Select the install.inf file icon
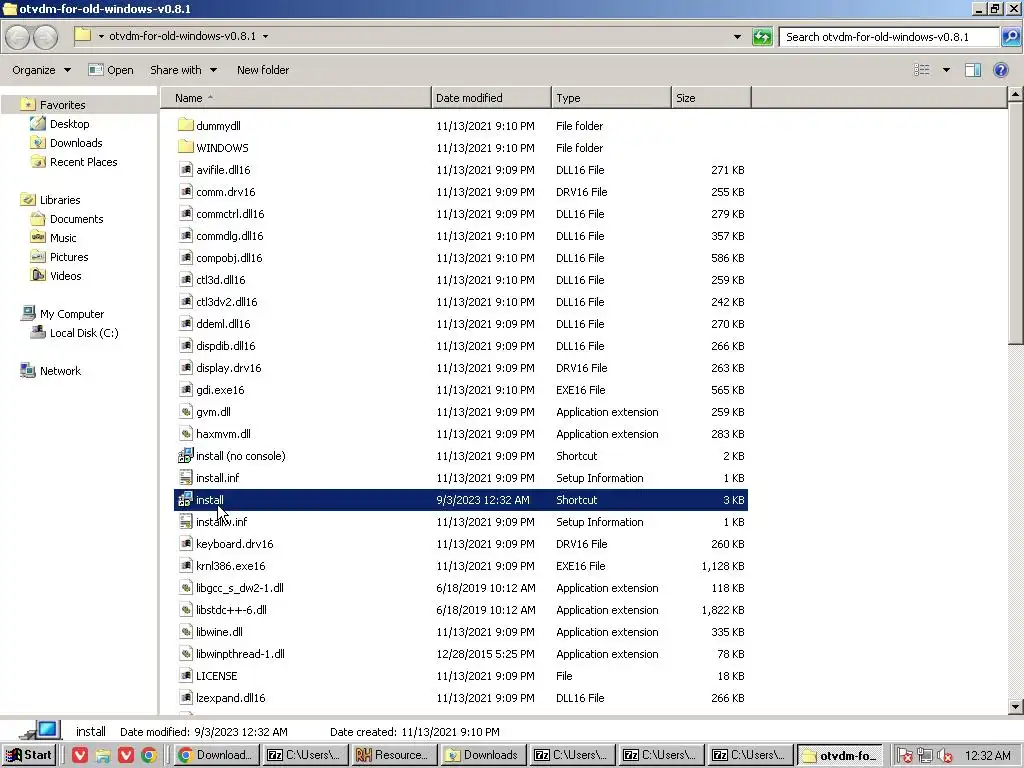 click(x=185, y=478)
